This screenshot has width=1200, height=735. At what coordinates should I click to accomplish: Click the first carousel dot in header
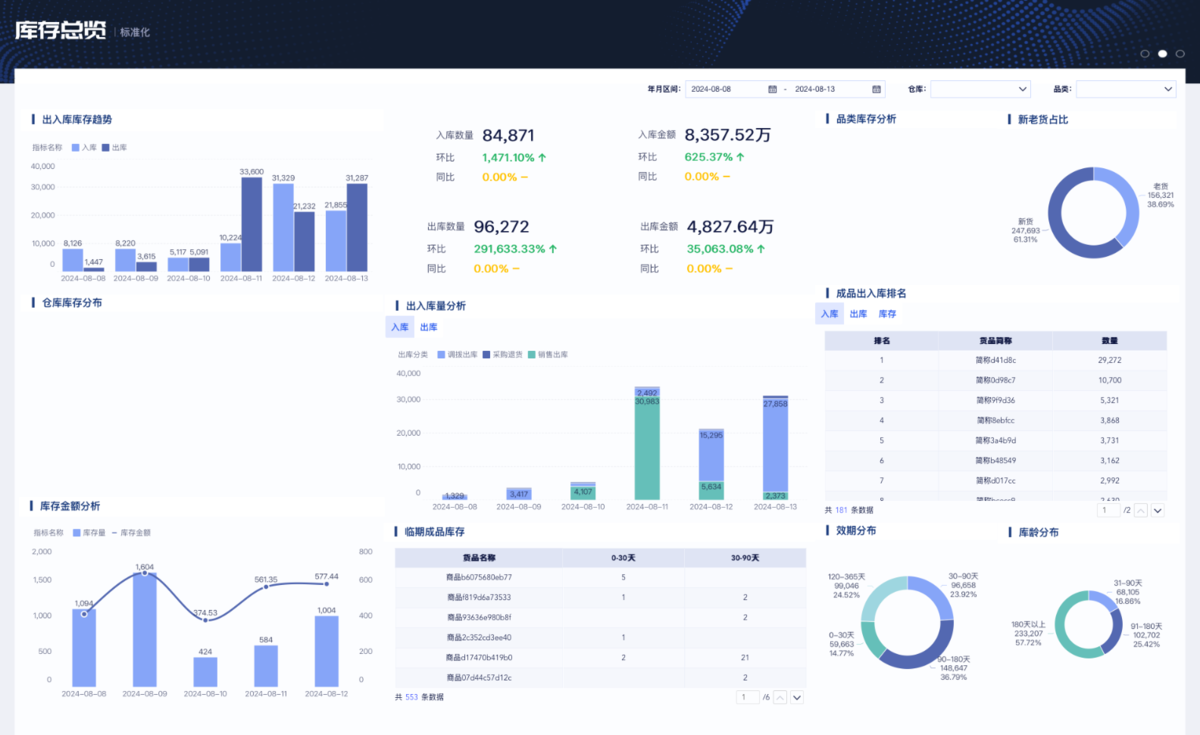pyautogui.click(x=1145, y=53)
